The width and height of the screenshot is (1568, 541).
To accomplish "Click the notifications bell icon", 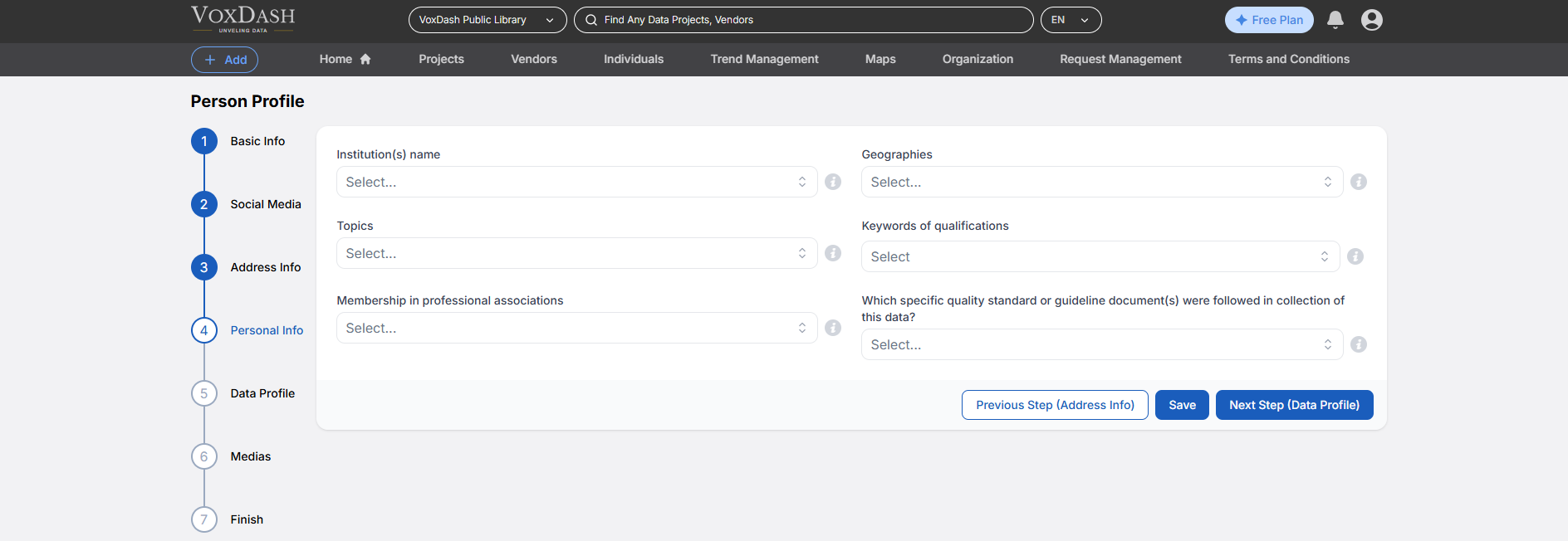I will coord(1335,20).
